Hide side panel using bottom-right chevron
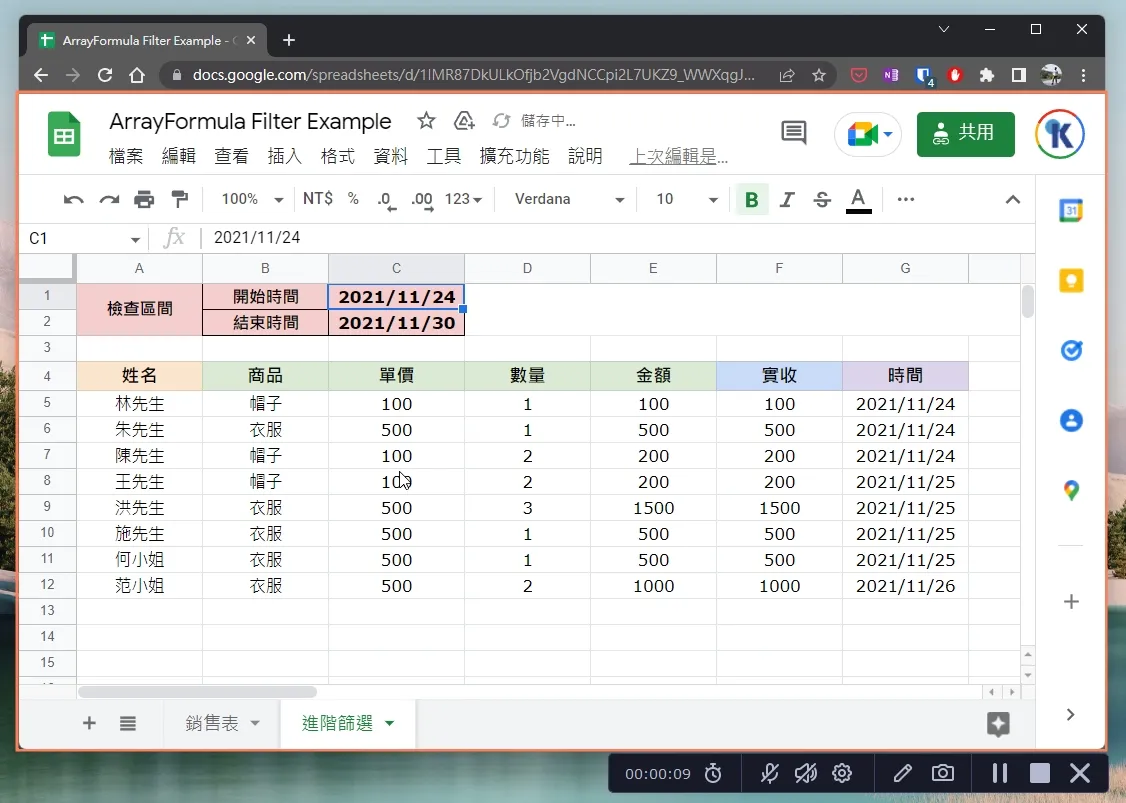The height and width of the screenshot is (803, 1126). click(1071, 715)
